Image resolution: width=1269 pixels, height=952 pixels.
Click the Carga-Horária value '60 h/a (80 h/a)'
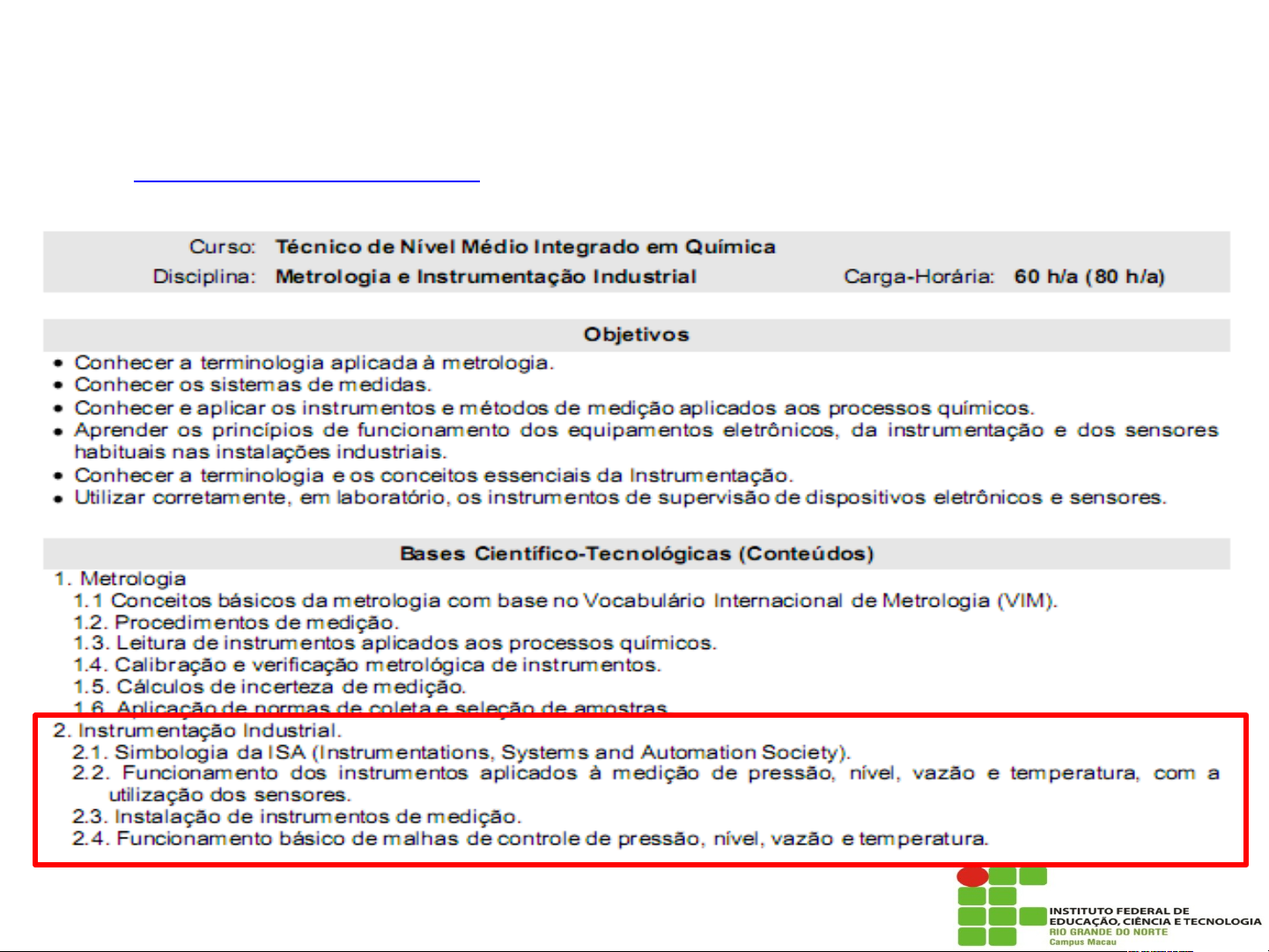pyautogui.click(x=1088, y=277)
